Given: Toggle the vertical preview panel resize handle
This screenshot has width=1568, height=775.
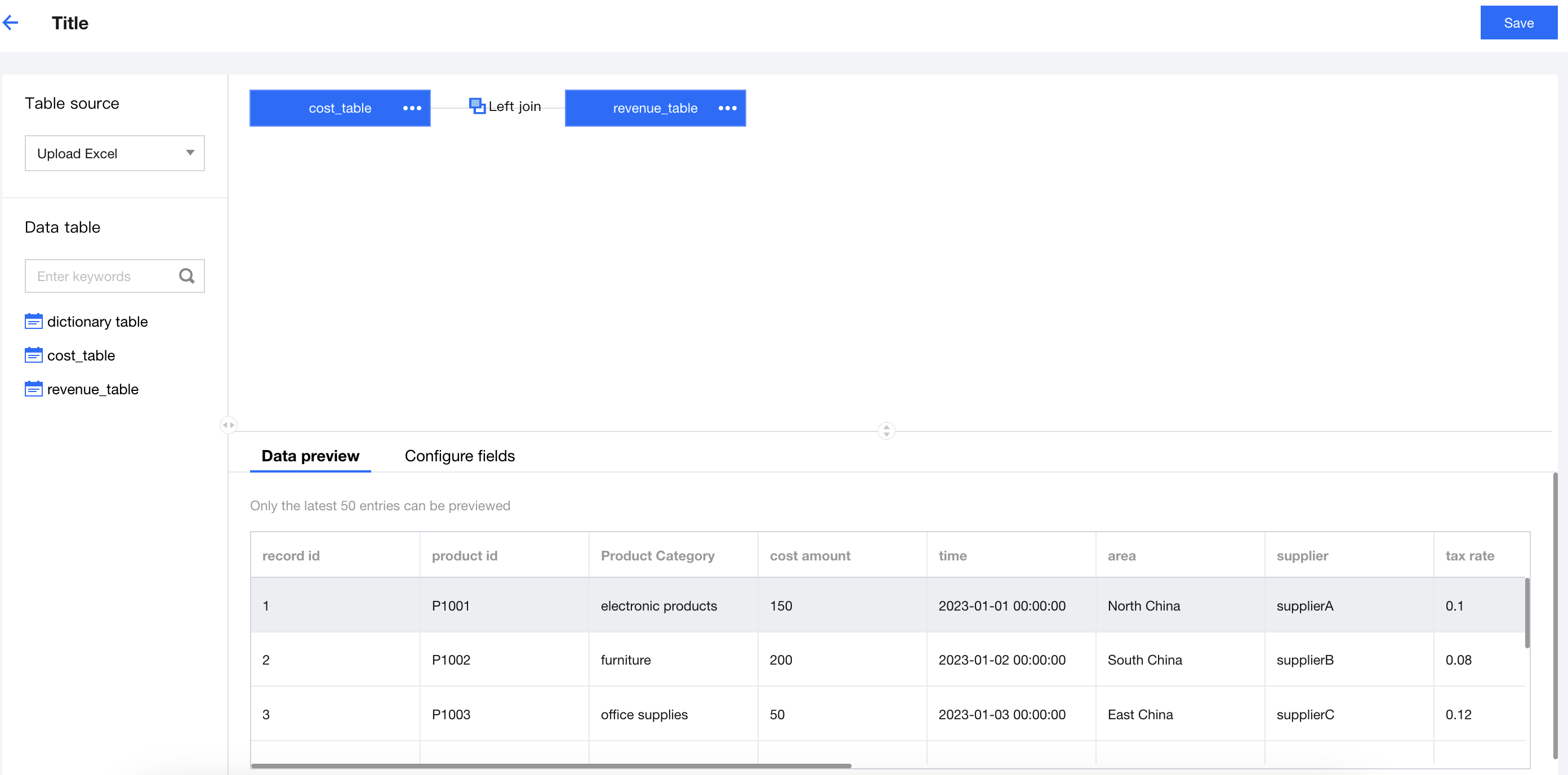Looking at the screenshot, I should pos(887,431).
